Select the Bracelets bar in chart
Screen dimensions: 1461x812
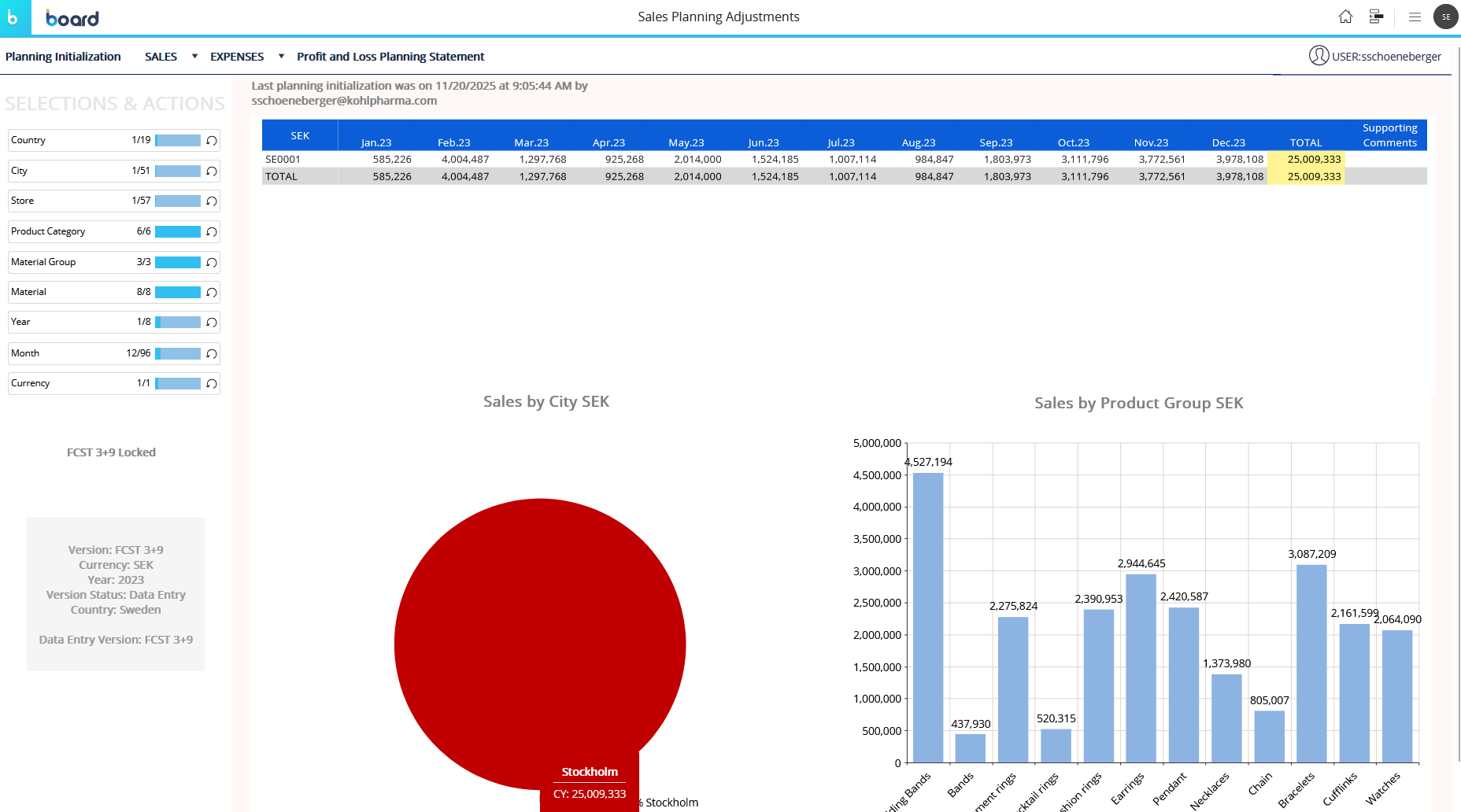[x=1311, y=663]
